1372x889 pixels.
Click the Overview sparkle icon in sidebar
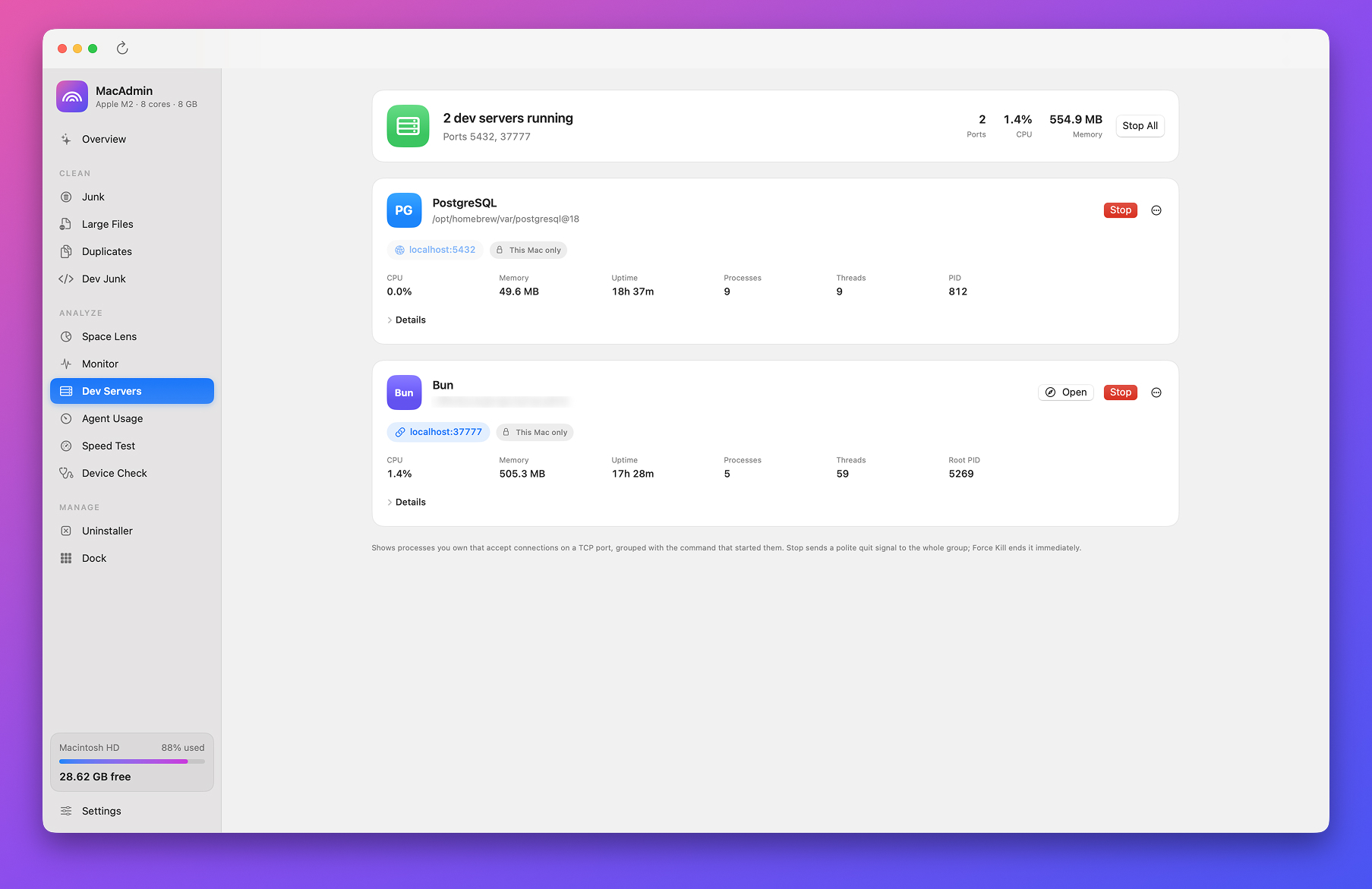[x=66, y=139]
